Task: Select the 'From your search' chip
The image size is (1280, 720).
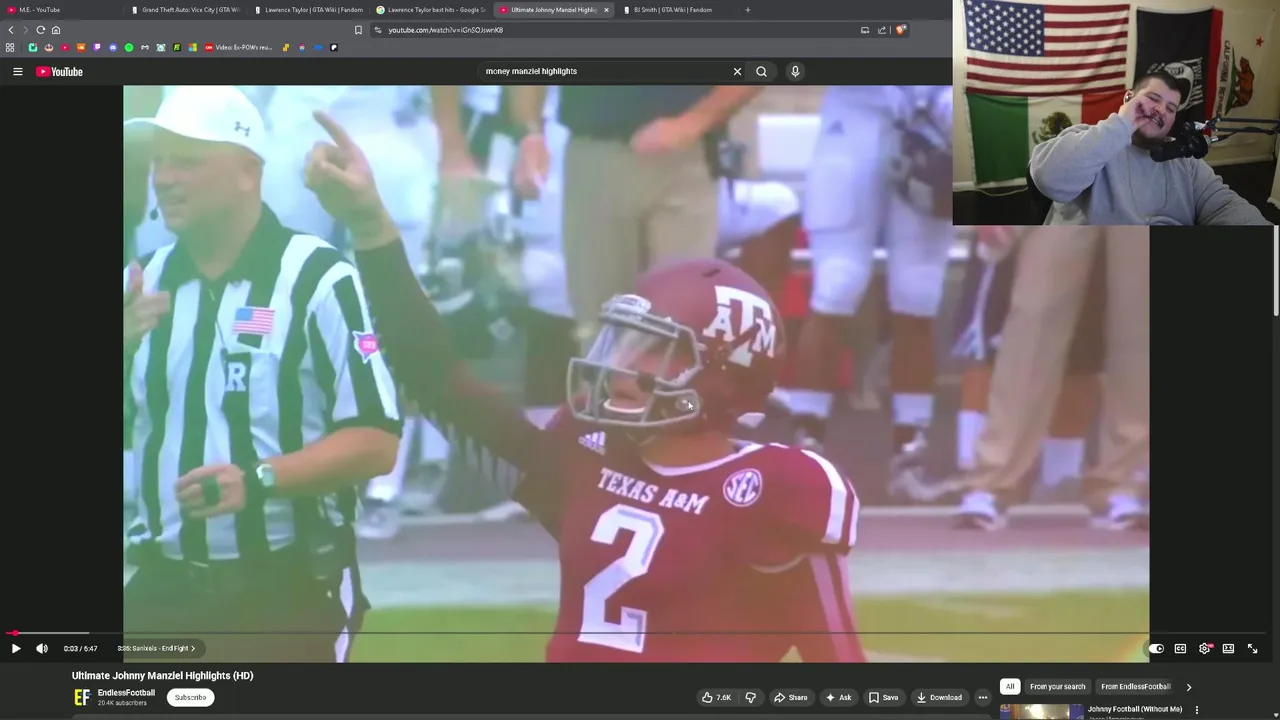Action: point(1058,686)
